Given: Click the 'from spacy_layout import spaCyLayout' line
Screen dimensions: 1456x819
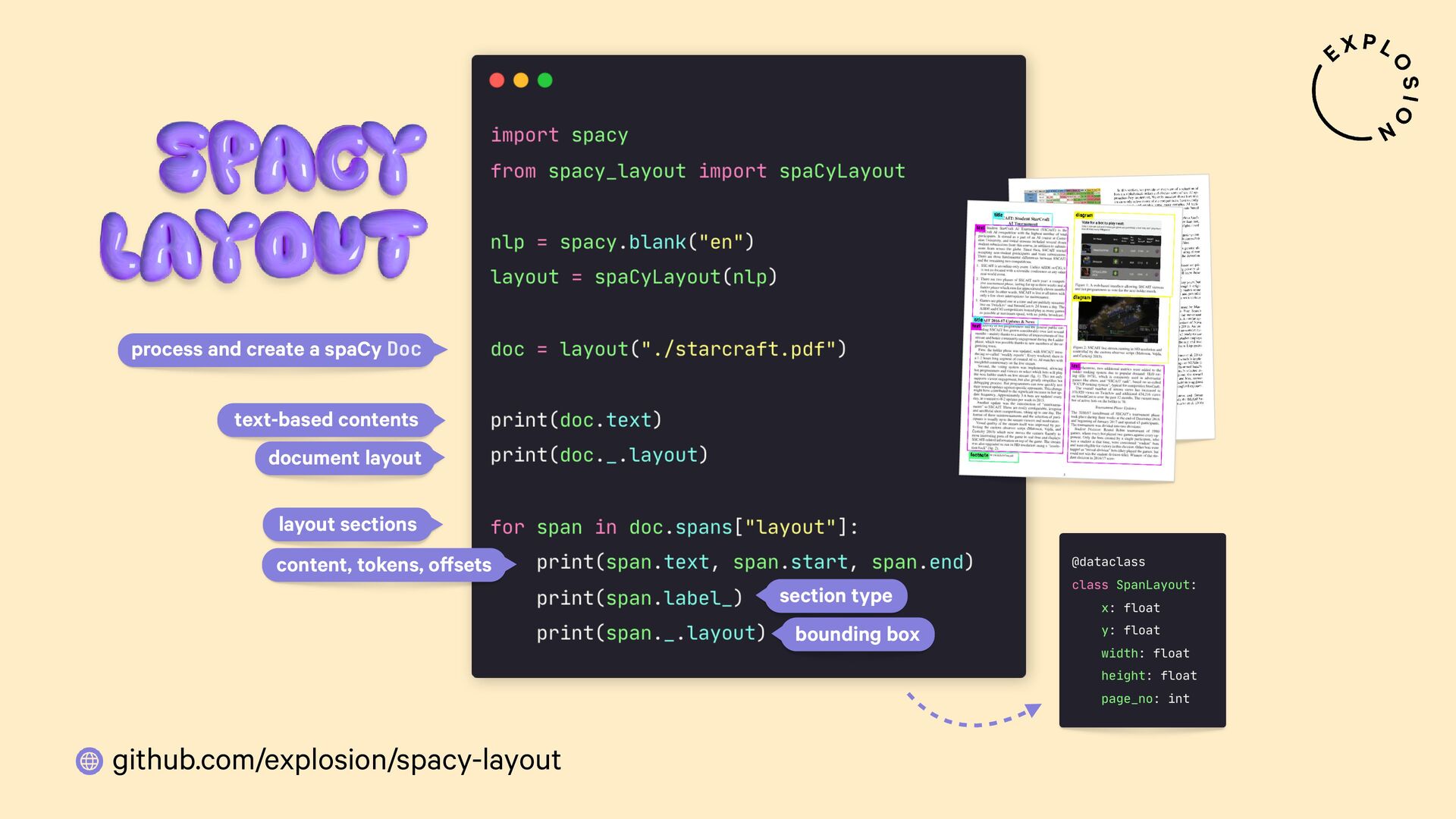Looking at the screenshot, I should point(698,171).
